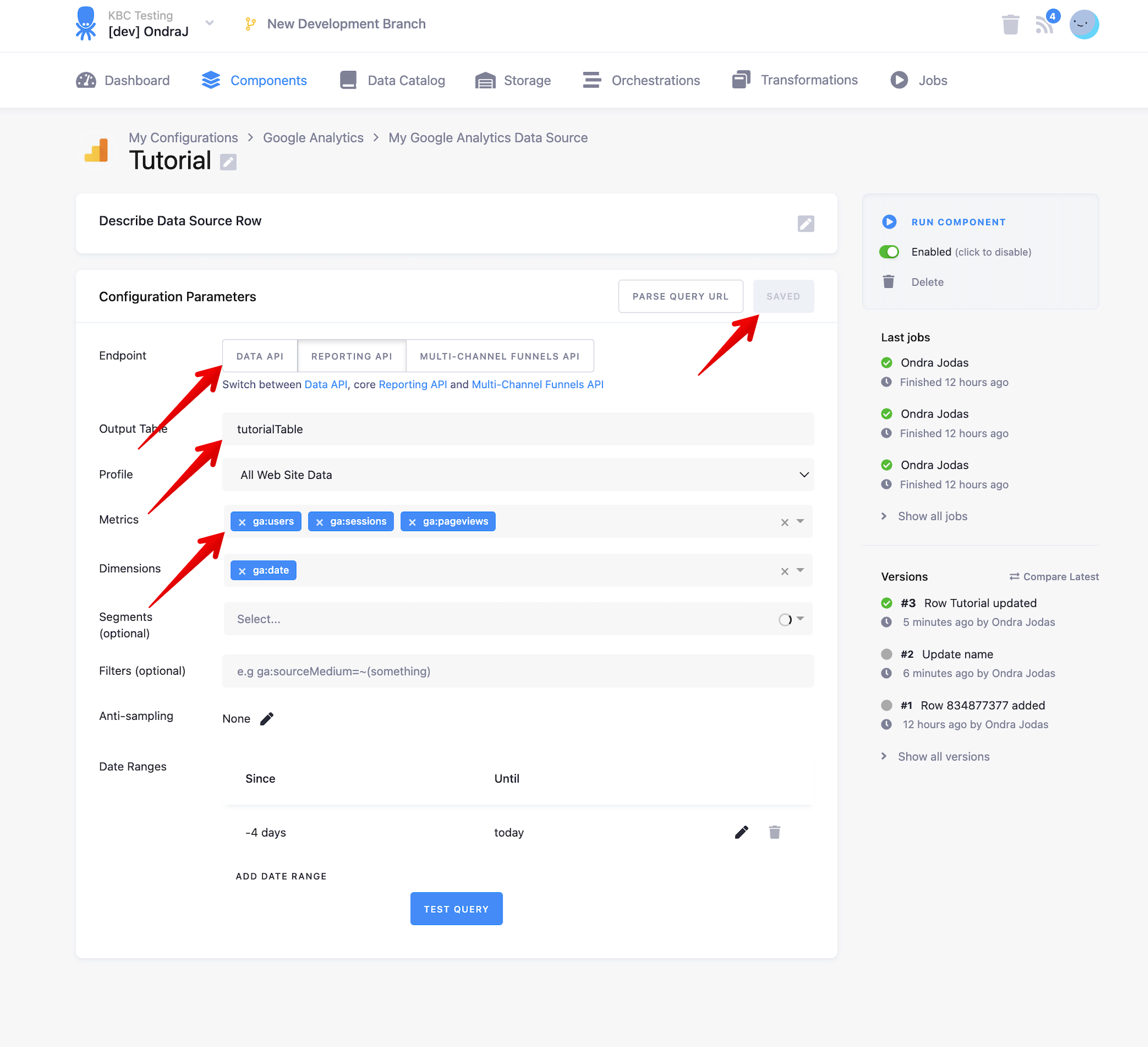Open version #2 Update name
The width and height of the screenshot is (1148, 1047).
(947, 654)
